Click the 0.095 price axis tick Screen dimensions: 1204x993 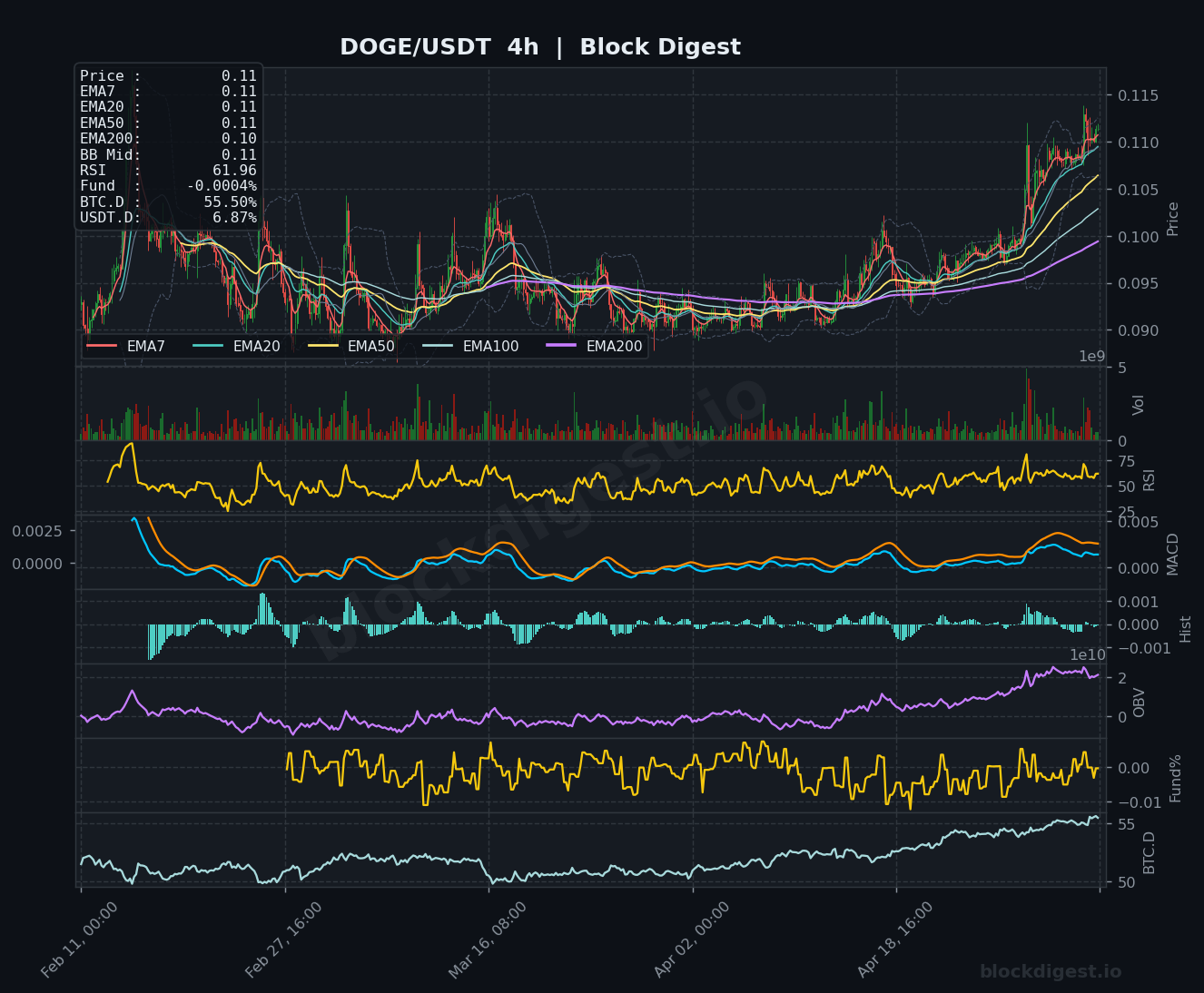(x=1138, y=283)
